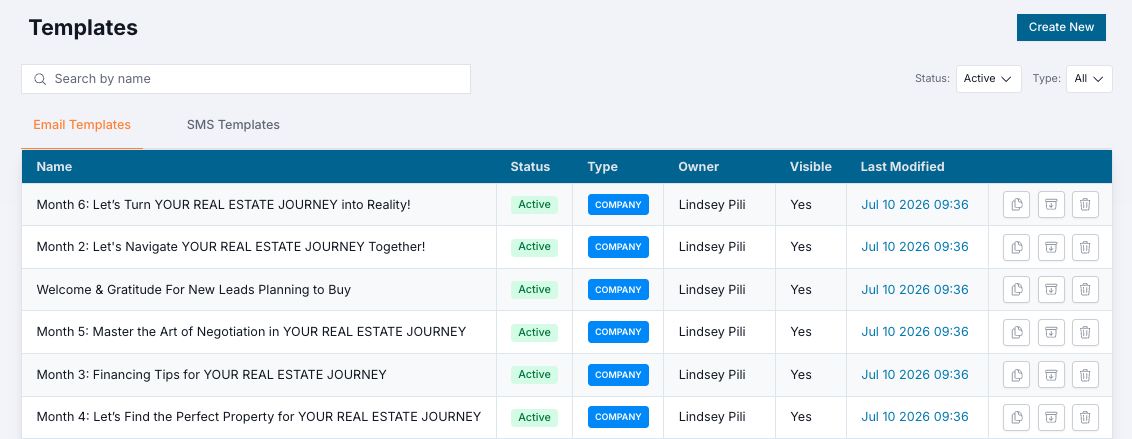Delete the Month 6 template with trash icon
Viewport: 1132px width, 439px height.
[1085, 204]
